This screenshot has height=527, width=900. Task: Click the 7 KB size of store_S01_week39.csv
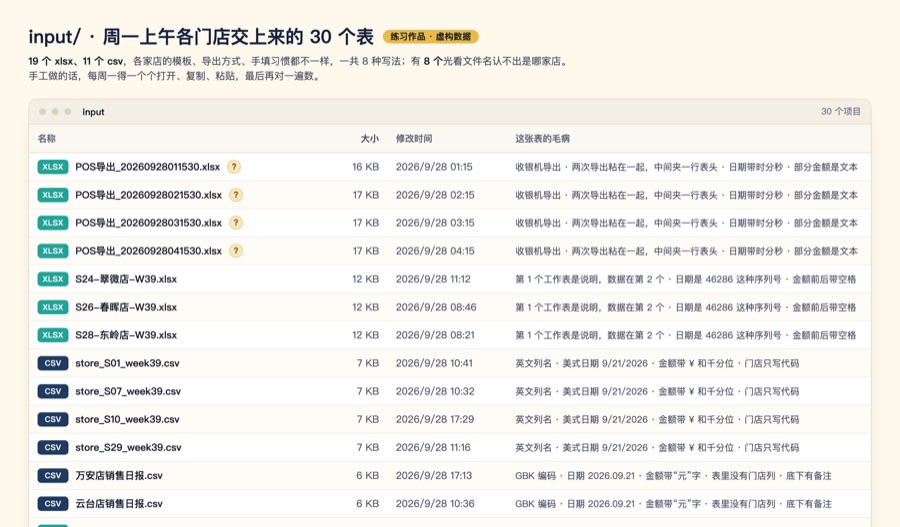368,363
